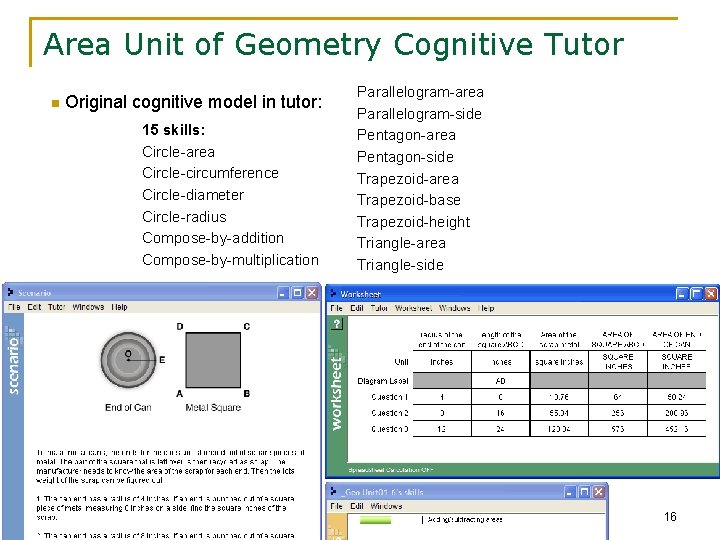The image size is (720, 540).
Task: Click the 'End of Can' caption
Action: (x=128, y=407)
